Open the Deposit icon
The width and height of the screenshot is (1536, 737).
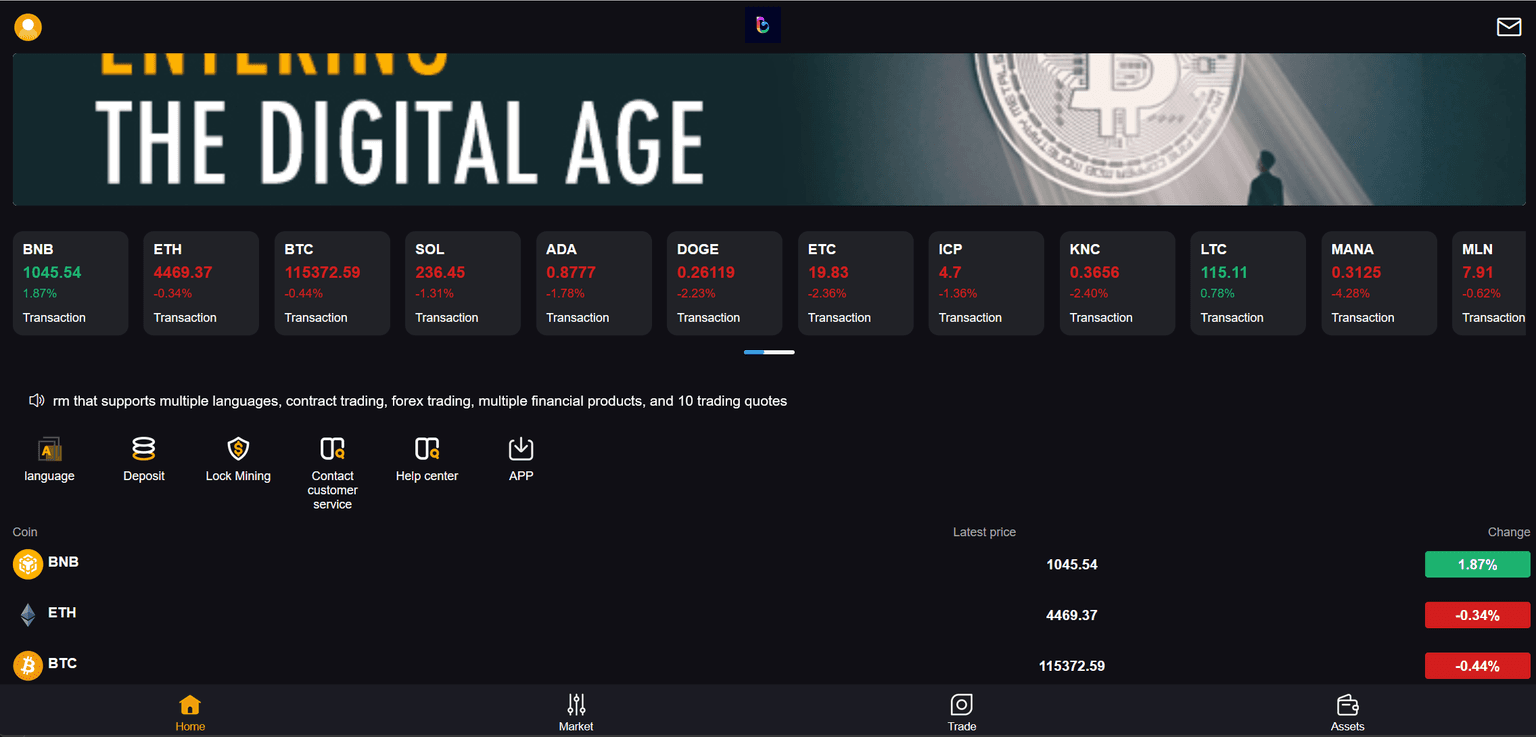tap(143, 449)
